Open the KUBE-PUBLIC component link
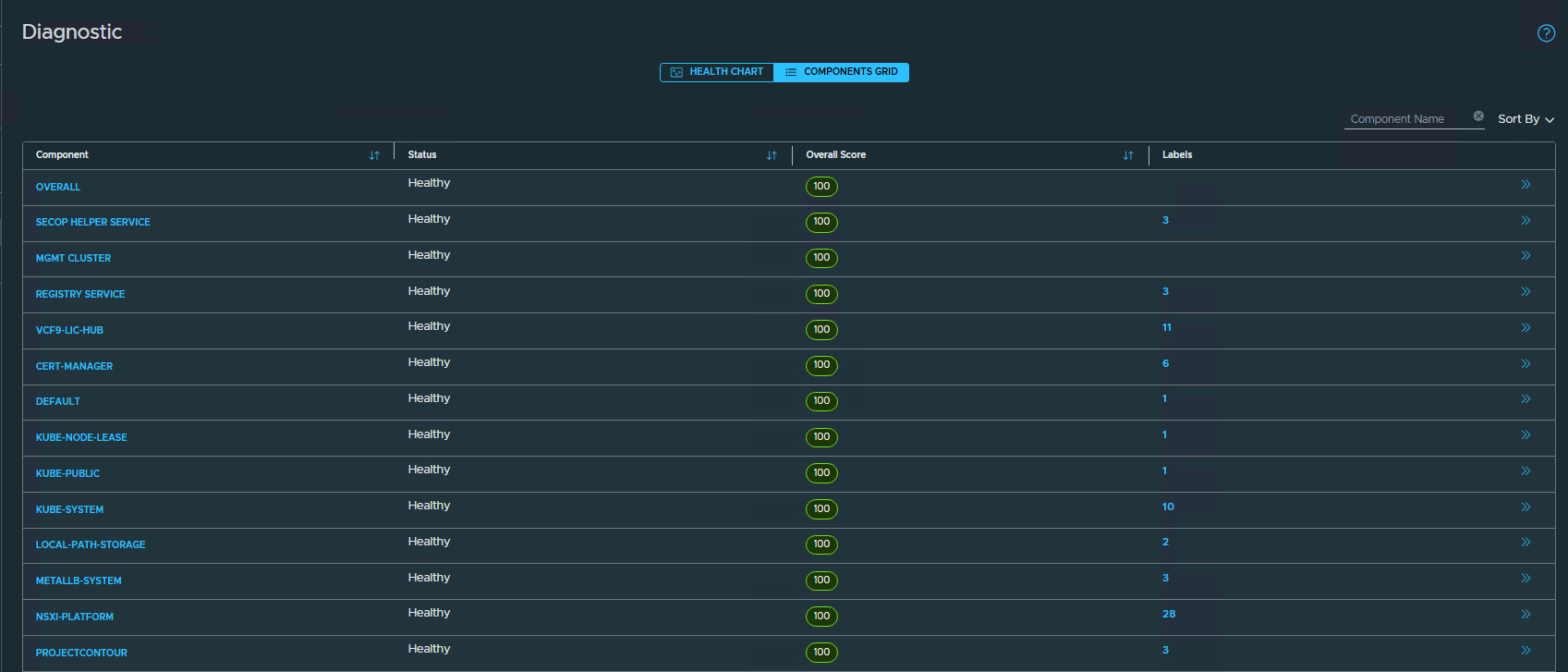Image resolution: width=1568 pixels, height=672 pixels. pyautogui.click(x=67, y=473)
